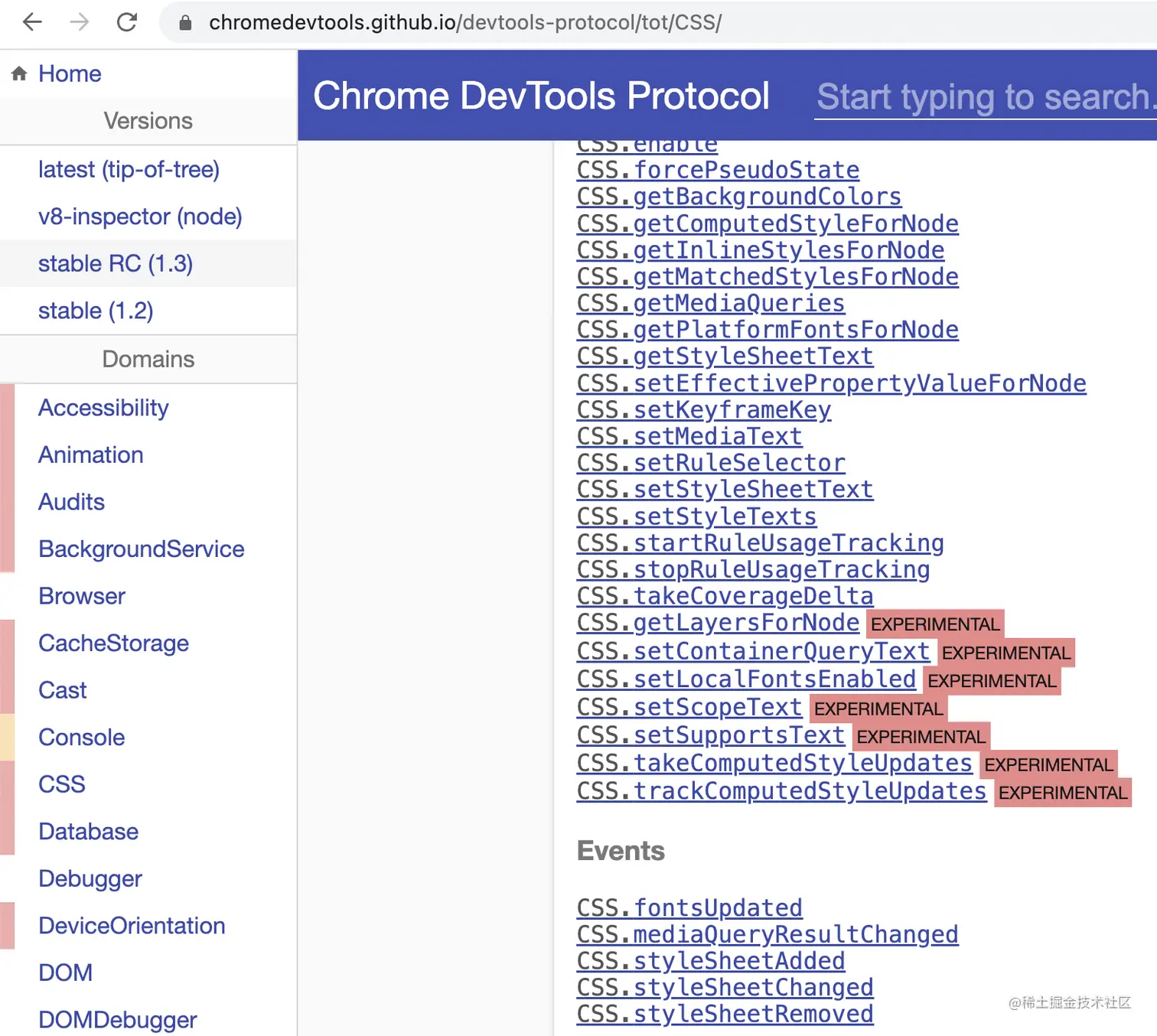Open the DOM domain

(x=65, y=973)
